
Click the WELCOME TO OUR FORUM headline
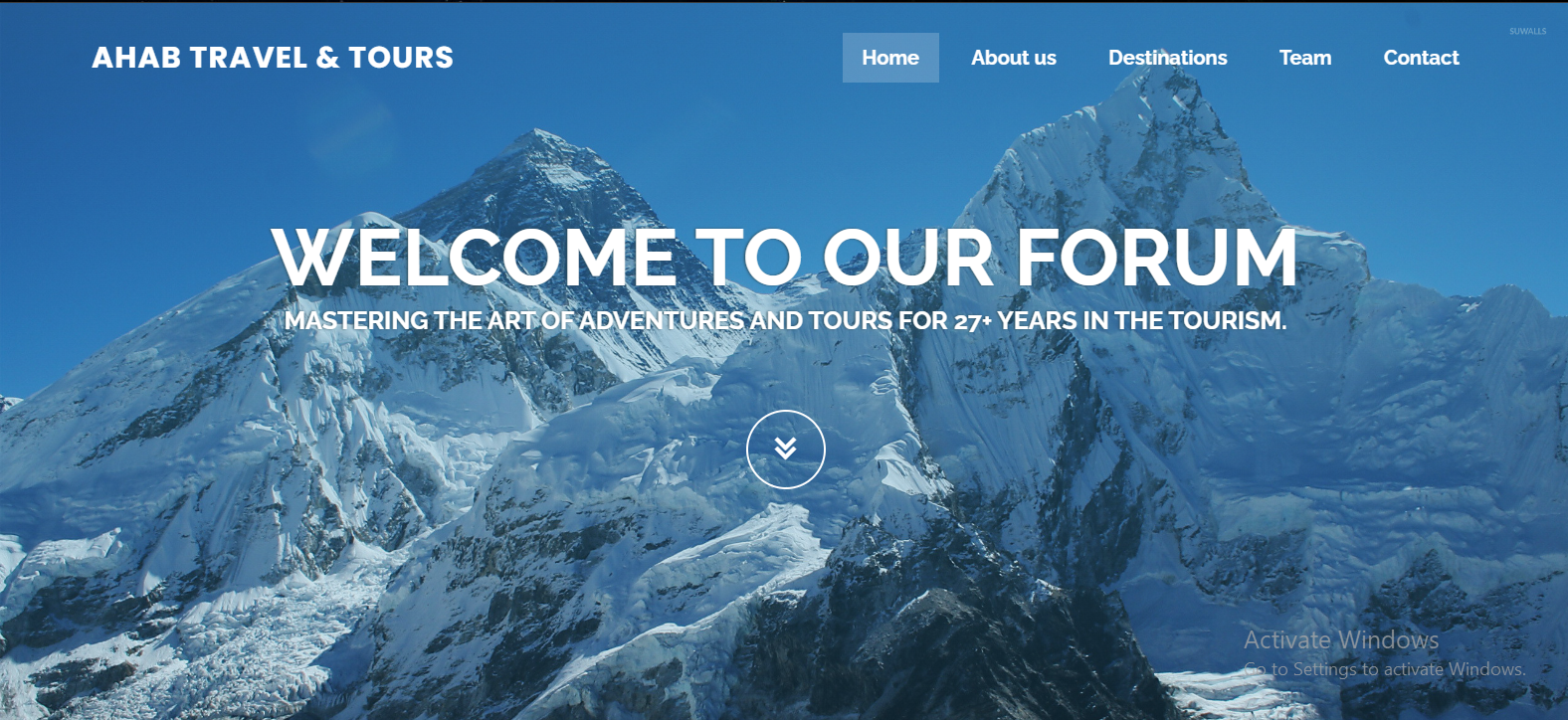[x=785, y=258]
